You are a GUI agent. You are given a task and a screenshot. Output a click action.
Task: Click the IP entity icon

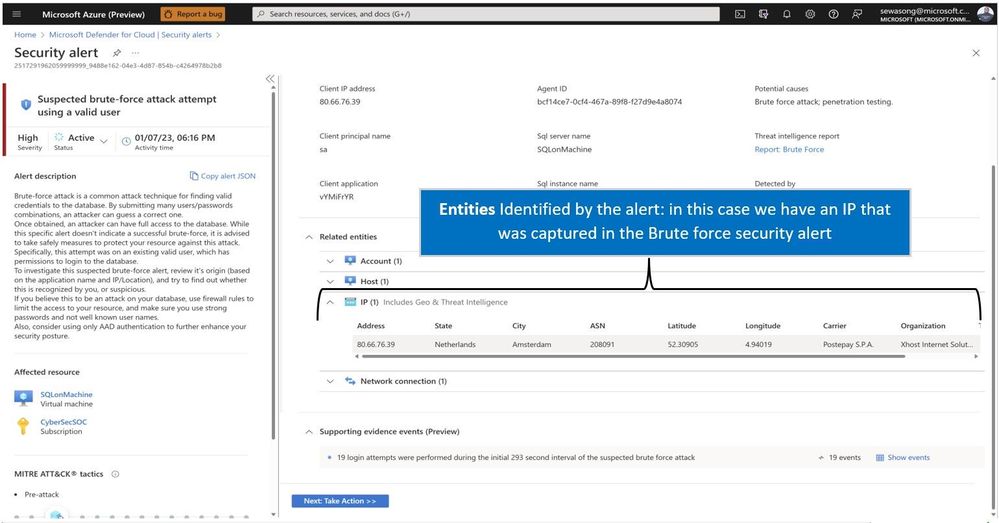(350, 302)
